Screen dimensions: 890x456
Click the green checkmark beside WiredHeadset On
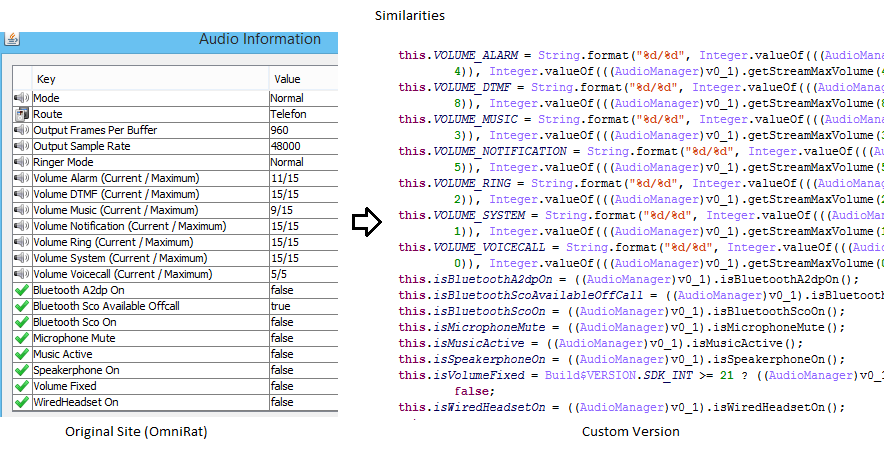tap(22, 402)
